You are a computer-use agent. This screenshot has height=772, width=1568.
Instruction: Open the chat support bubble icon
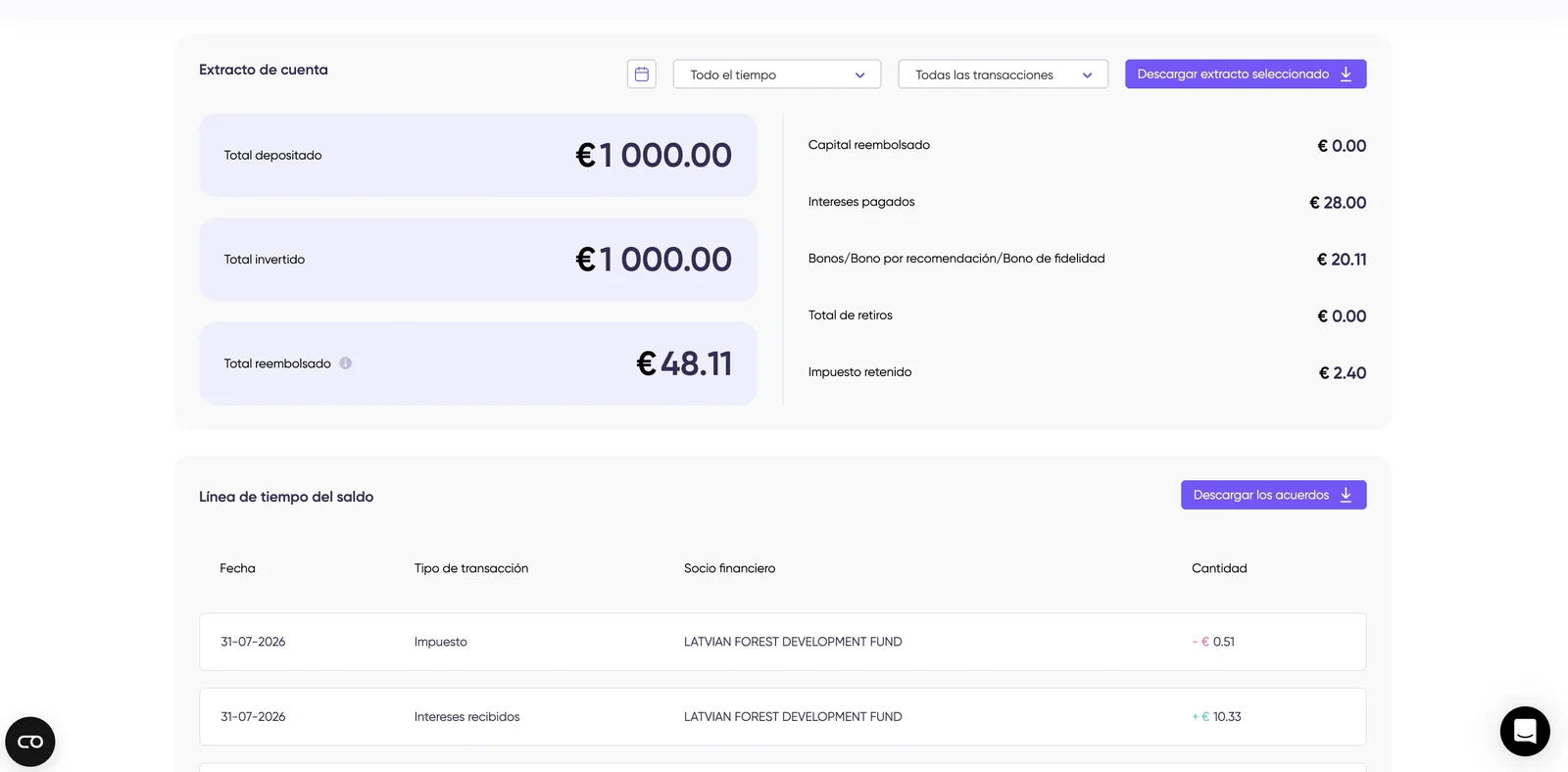tap(1525, 731)
